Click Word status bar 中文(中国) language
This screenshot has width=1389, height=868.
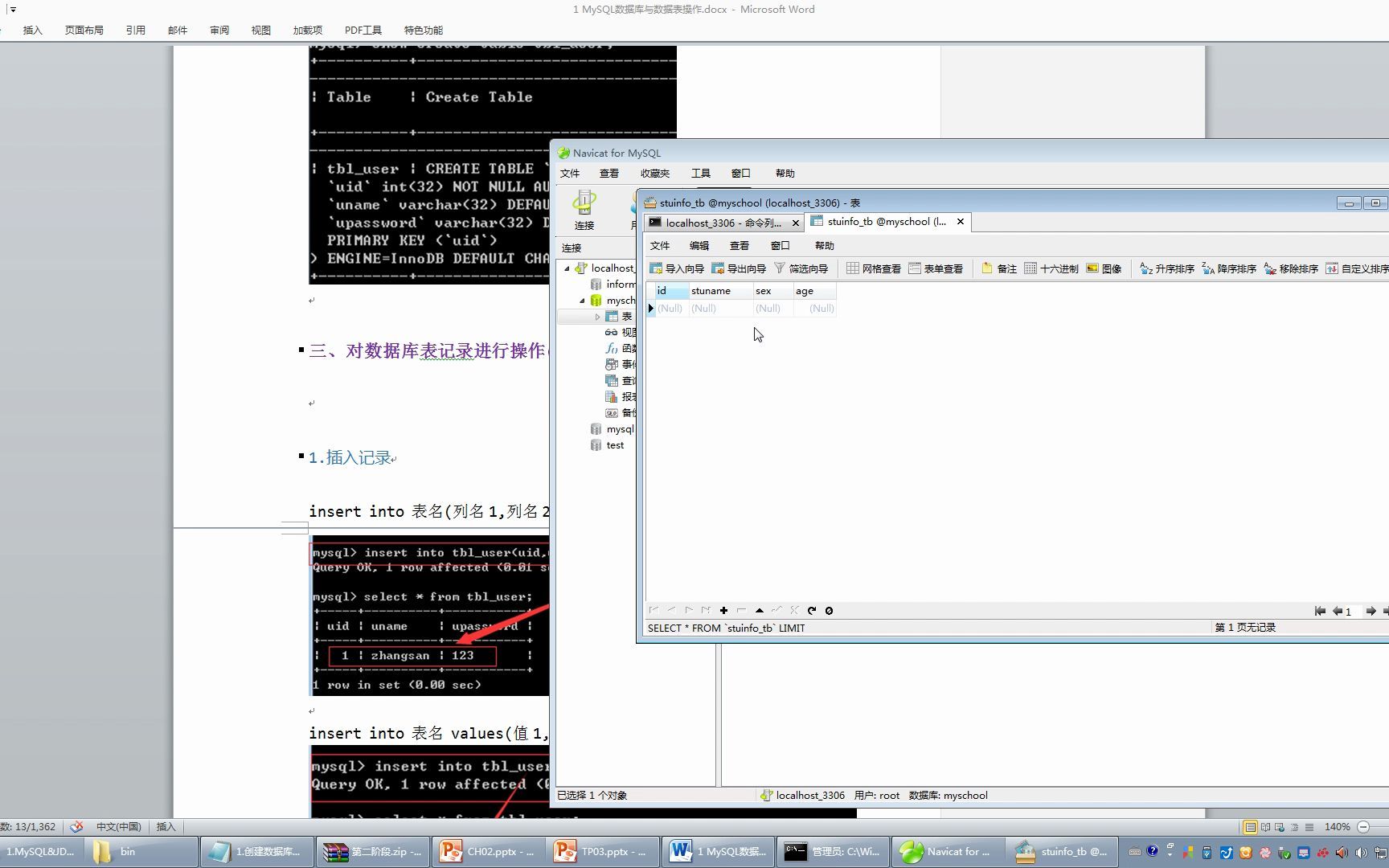pos(118,826)
